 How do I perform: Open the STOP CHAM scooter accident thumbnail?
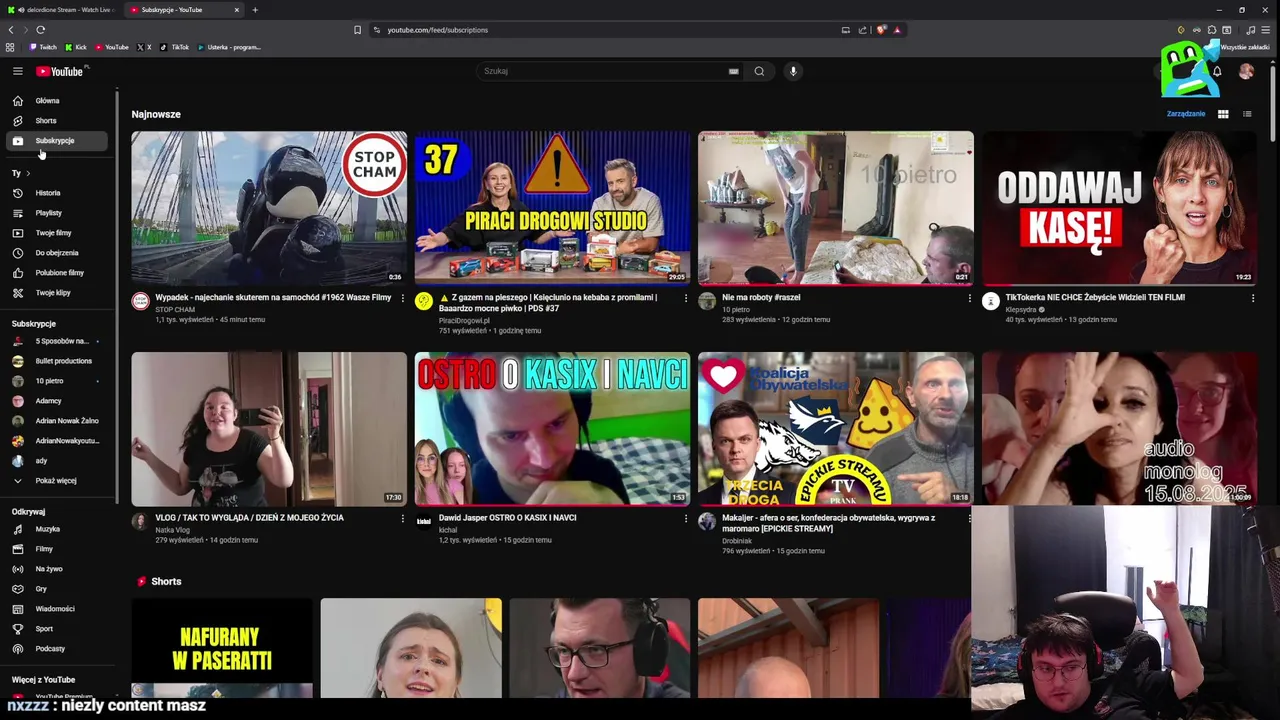269,208
